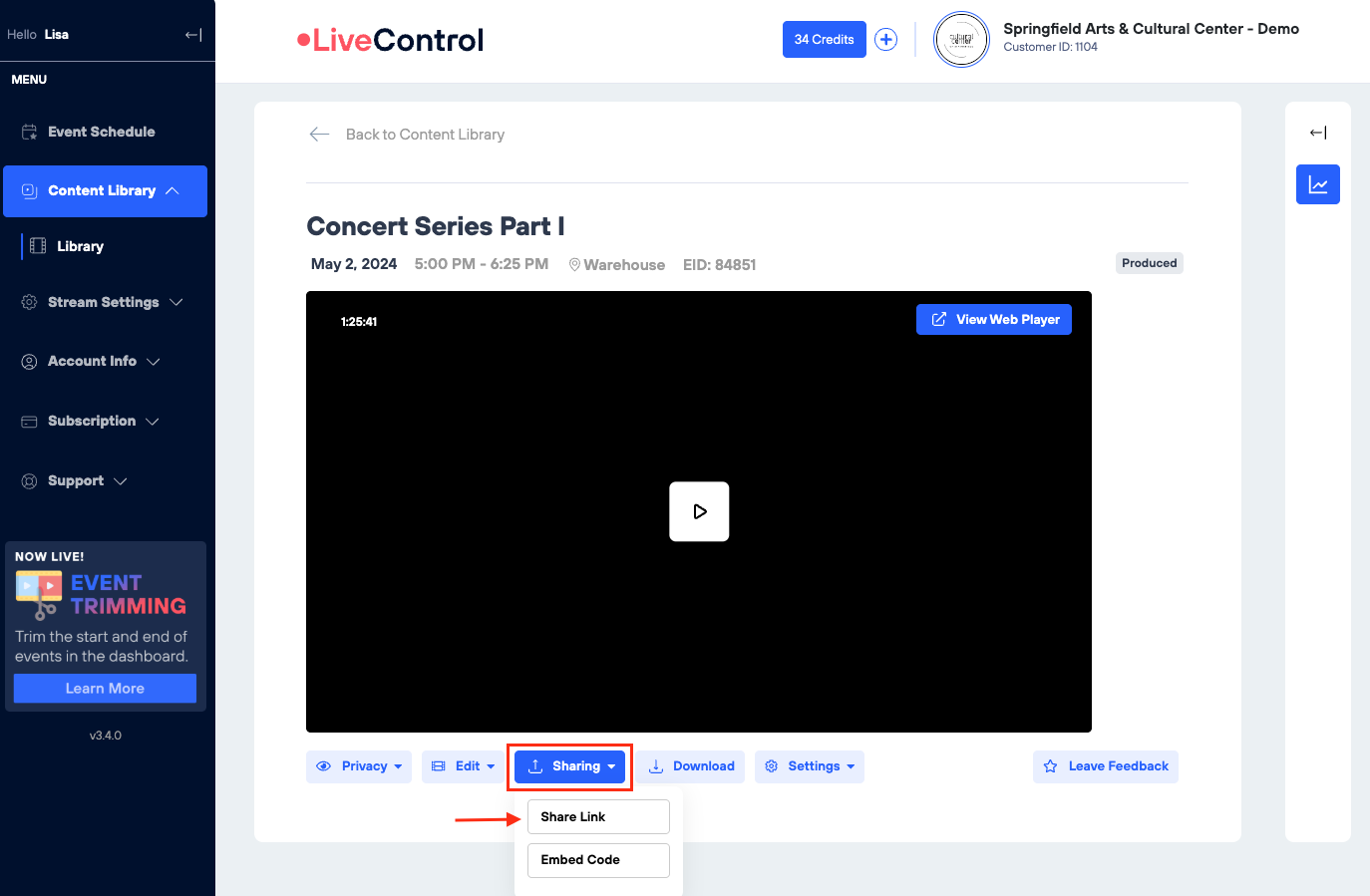Add credits with the plus icon
1370x896 pixels.
[x=885, y=40]
